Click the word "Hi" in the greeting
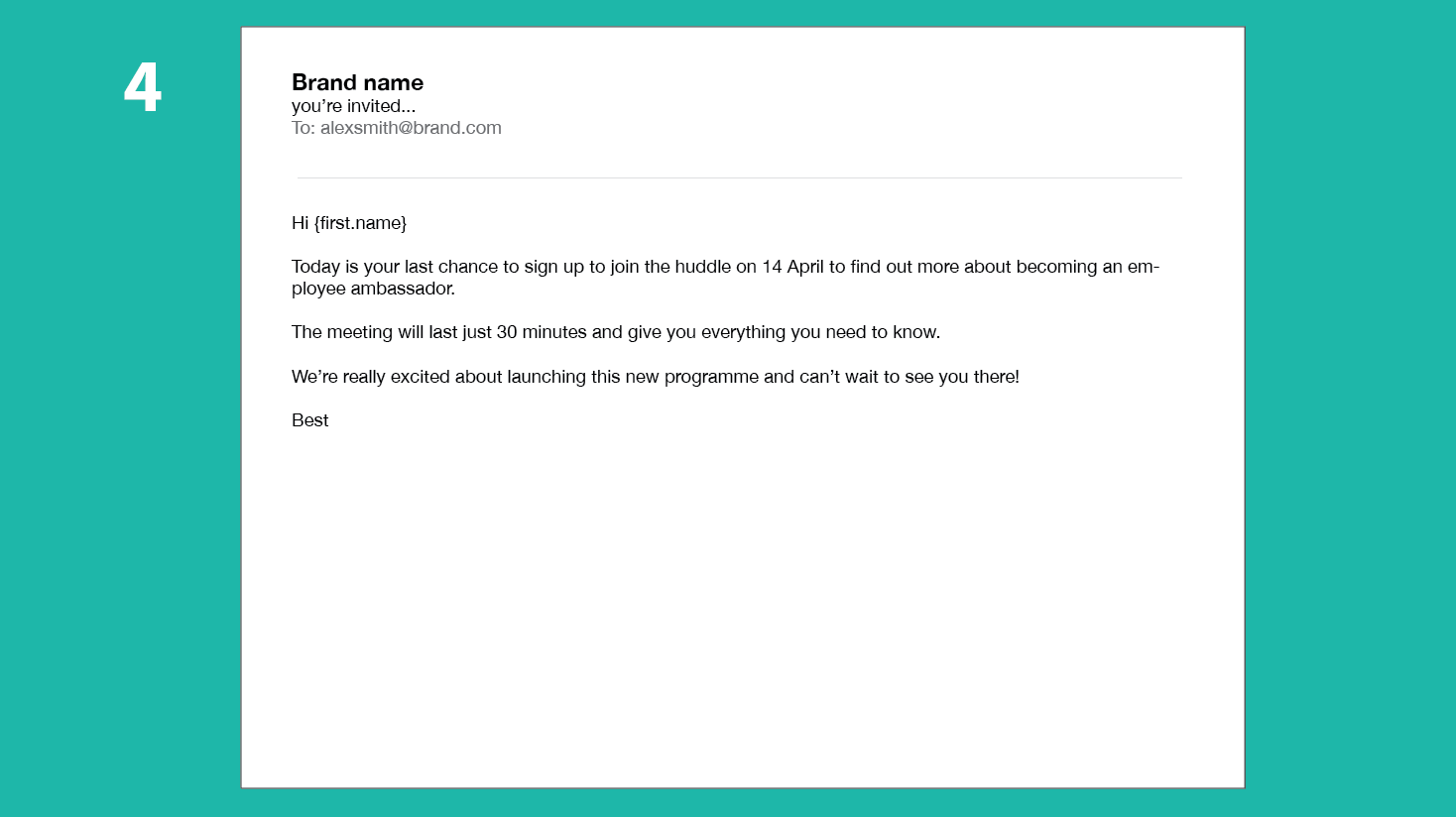The height and width of the screenshot is (817, 1456). [300, 223]
